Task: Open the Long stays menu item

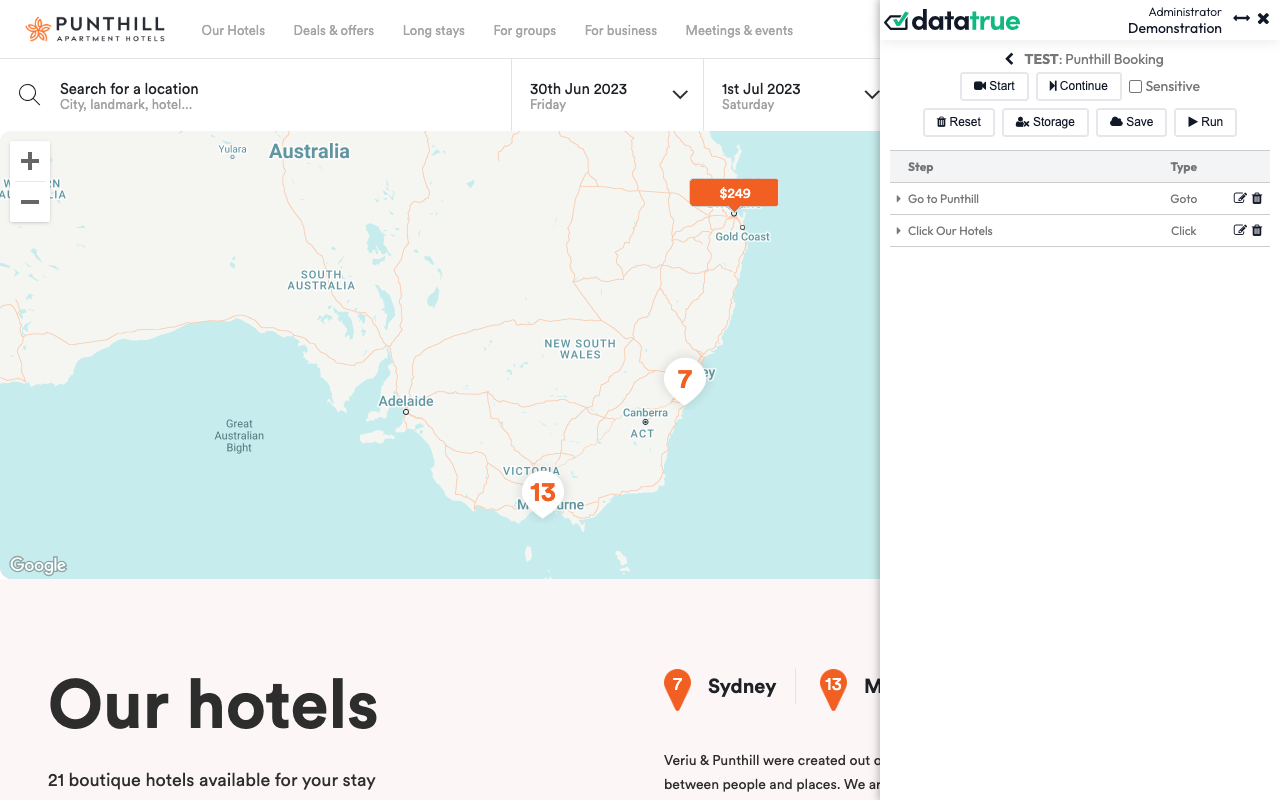Action: coord(433,30)
